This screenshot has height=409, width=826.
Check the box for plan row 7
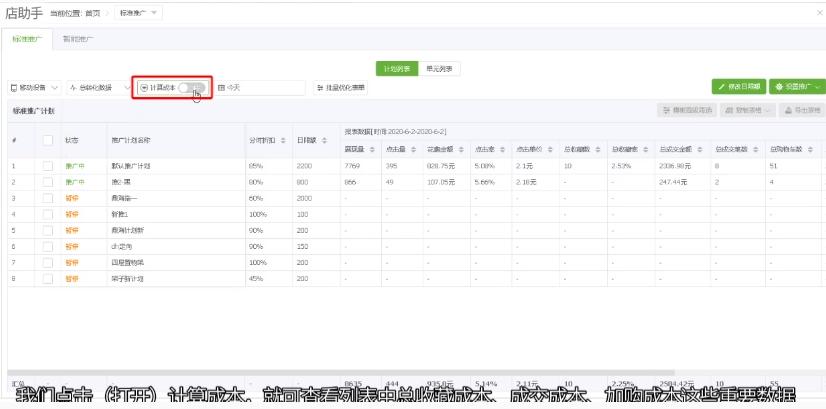[x=48, y=262]
